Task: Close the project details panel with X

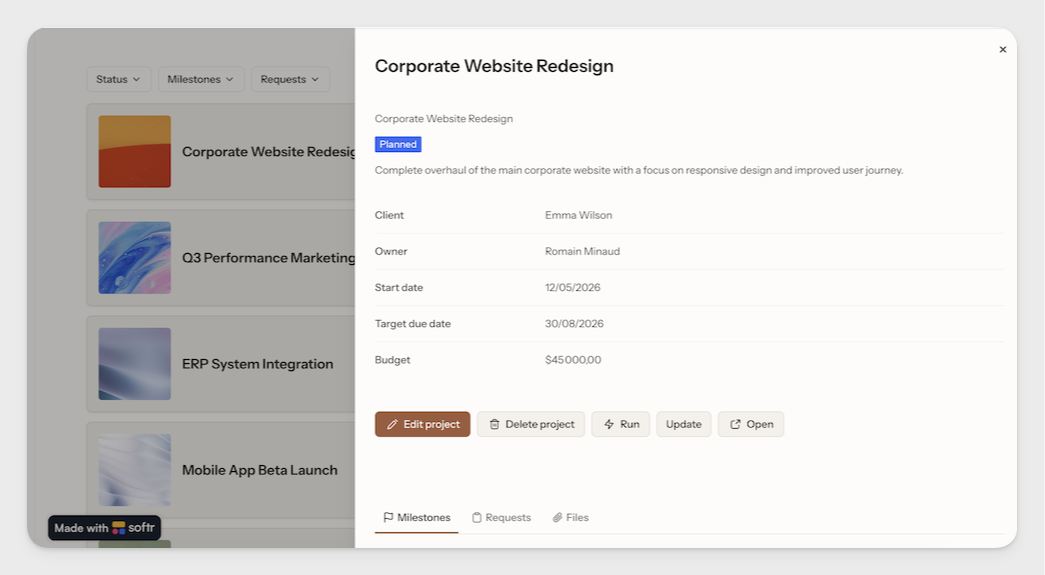Action: pyautogui.click(x=1002, y=49)
